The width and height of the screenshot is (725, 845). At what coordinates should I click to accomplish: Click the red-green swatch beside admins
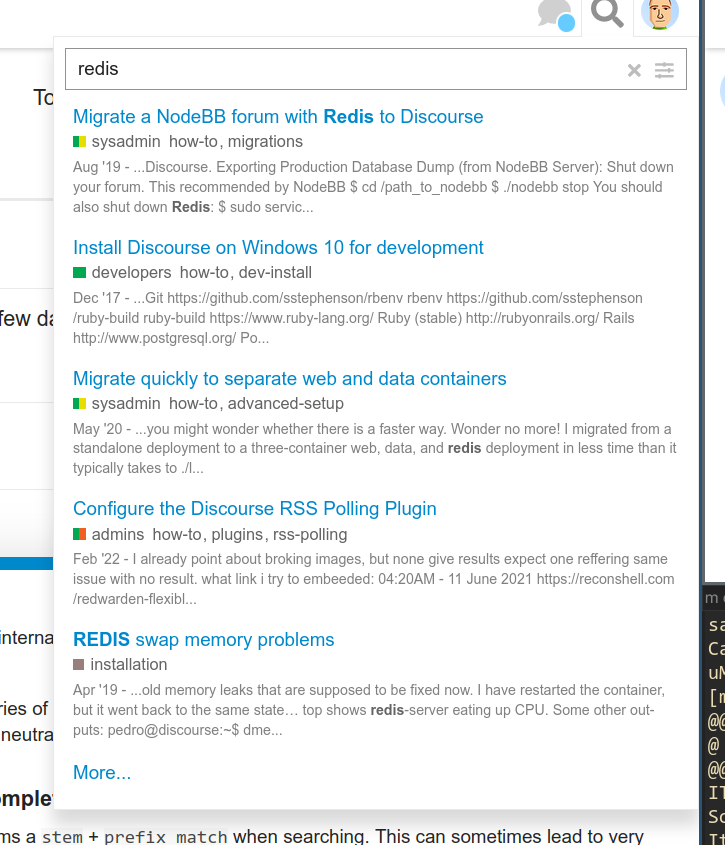(79, 534)
